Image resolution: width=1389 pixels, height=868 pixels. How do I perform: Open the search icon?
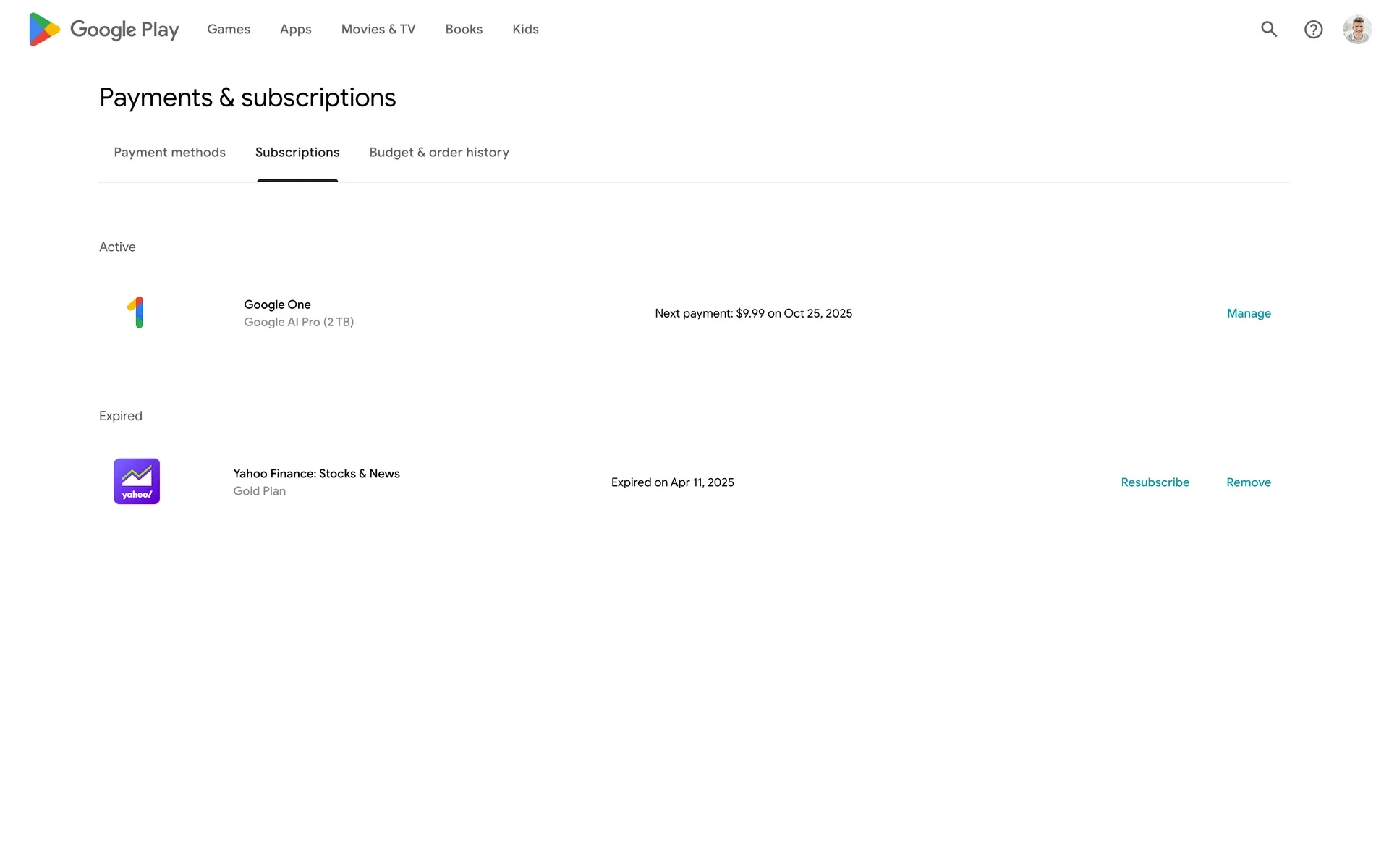point(1269,30)
